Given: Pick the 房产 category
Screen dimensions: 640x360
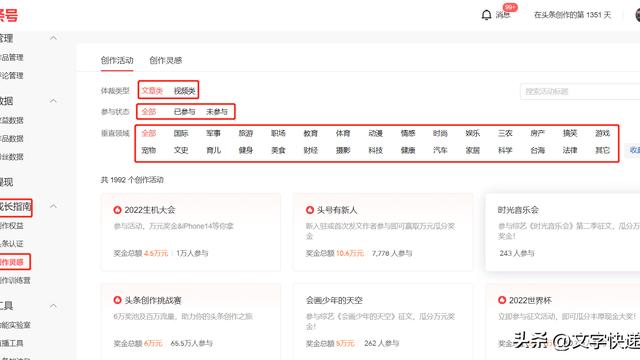Looking at the screenshot, I should pyautogui.click(x=538, y=133).
